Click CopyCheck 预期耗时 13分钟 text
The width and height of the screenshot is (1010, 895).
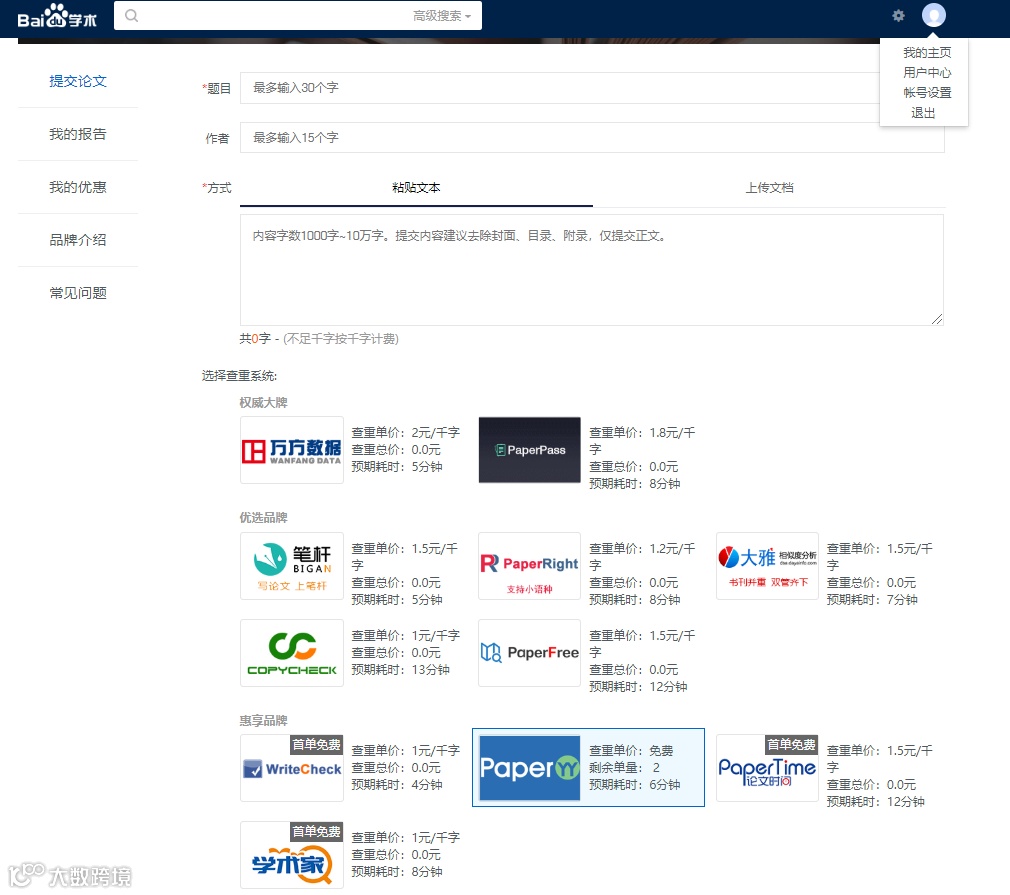click(x=400, y=669)
